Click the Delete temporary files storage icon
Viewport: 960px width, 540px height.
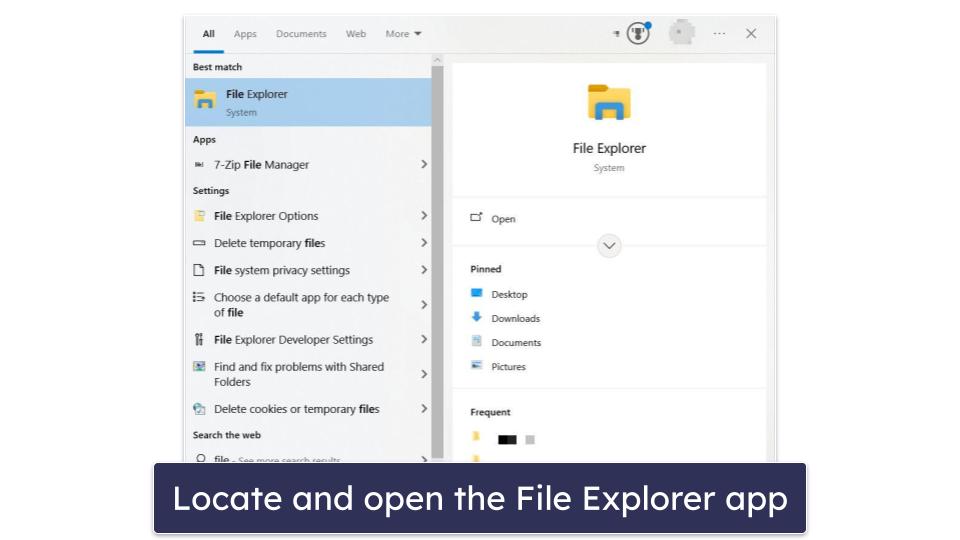click(199, 243)
